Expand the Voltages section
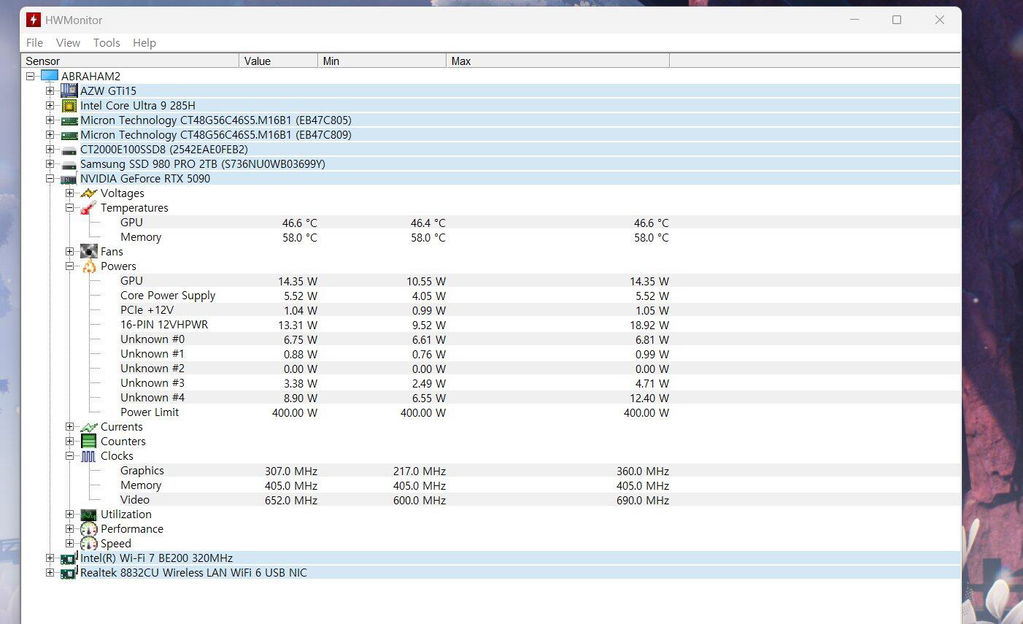 click(x=70, y=193)
